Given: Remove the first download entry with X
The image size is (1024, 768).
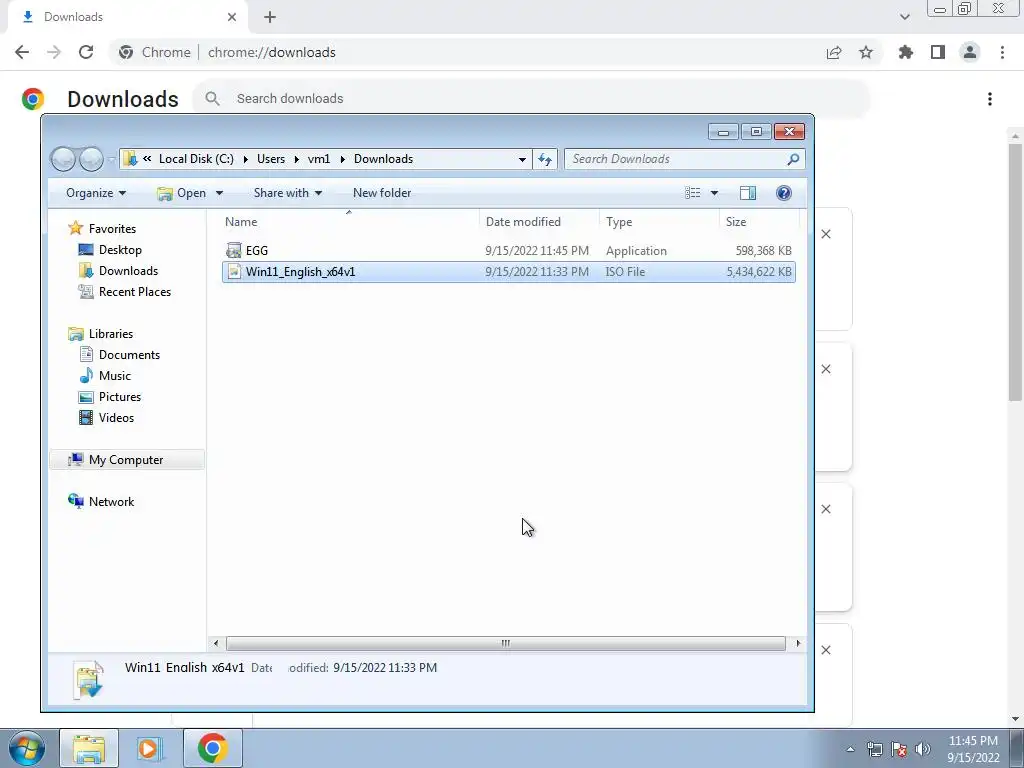Looking at the screenshot, I should 825,234.
